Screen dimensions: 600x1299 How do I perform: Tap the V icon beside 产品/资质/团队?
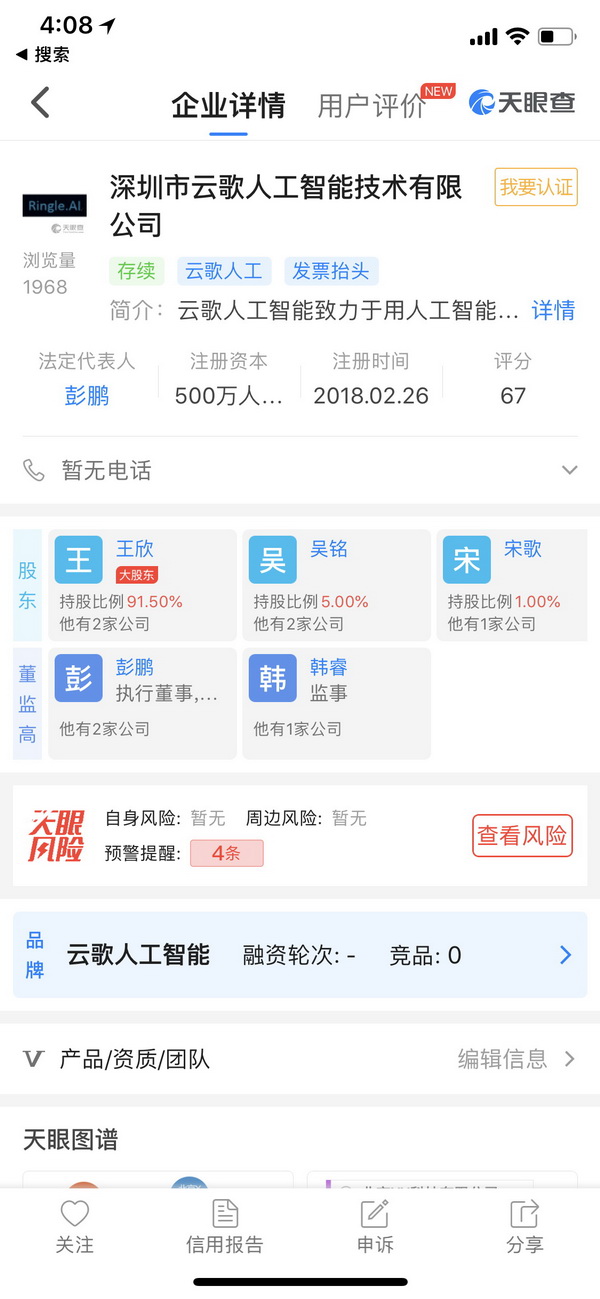point(34,1059)
